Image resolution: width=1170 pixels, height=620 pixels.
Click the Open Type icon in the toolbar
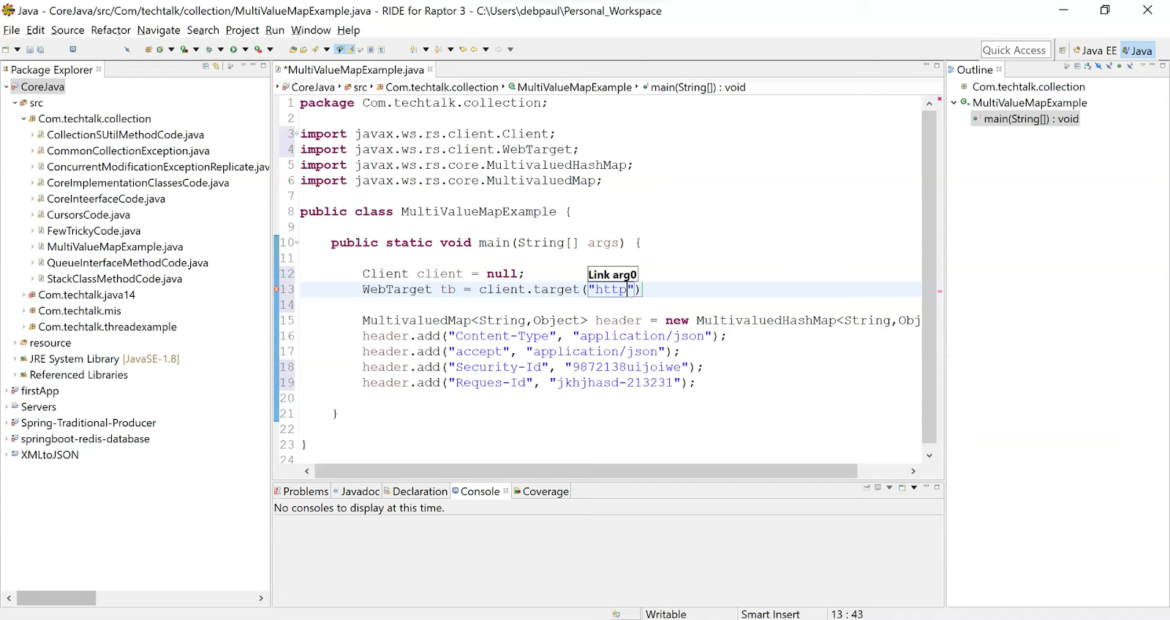point(293,49)
